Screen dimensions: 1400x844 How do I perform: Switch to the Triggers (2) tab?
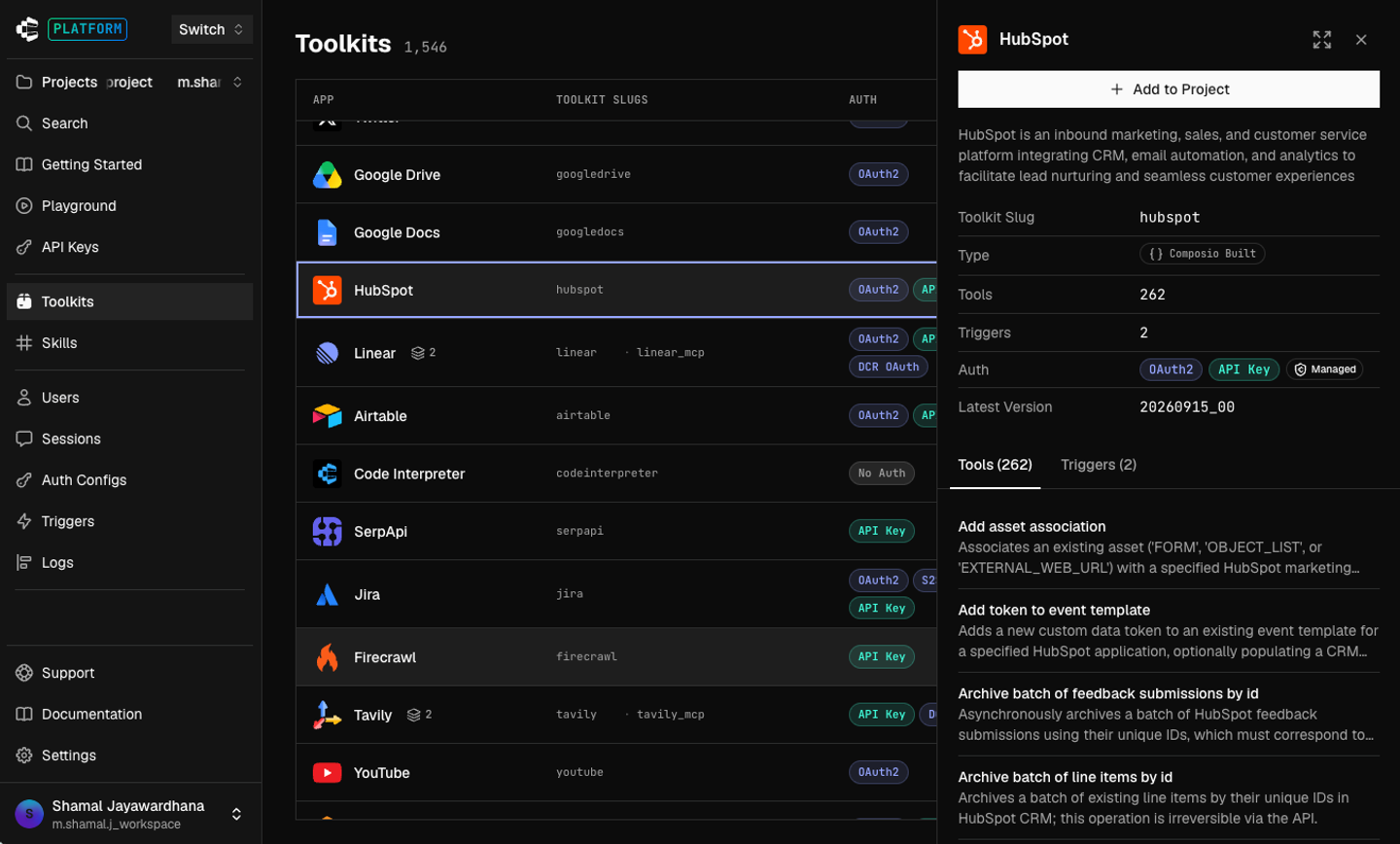pyautogui.click(x=1099, y=465)
